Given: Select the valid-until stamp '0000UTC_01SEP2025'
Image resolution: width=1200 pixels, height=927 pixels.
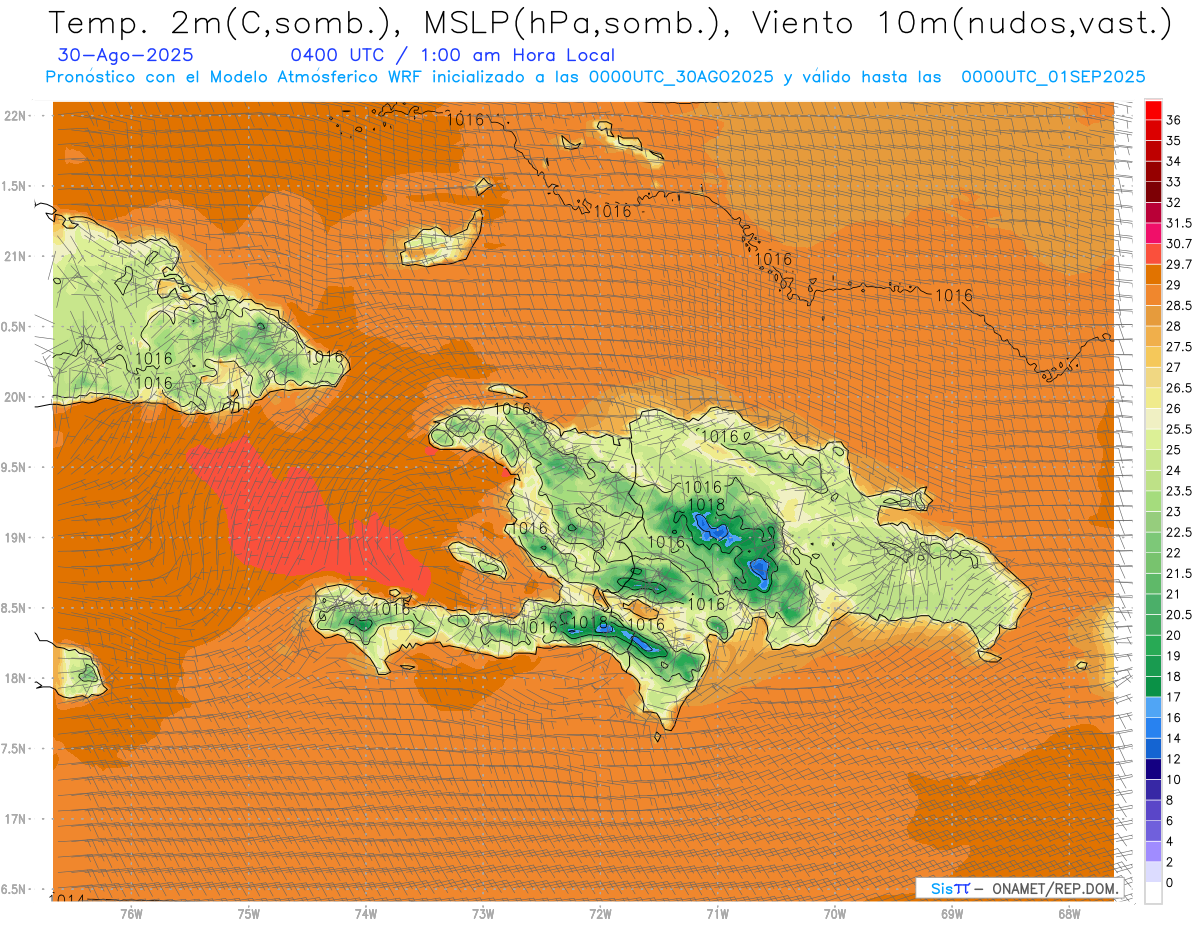Looking at the screenshot, I should point(1053,77).
